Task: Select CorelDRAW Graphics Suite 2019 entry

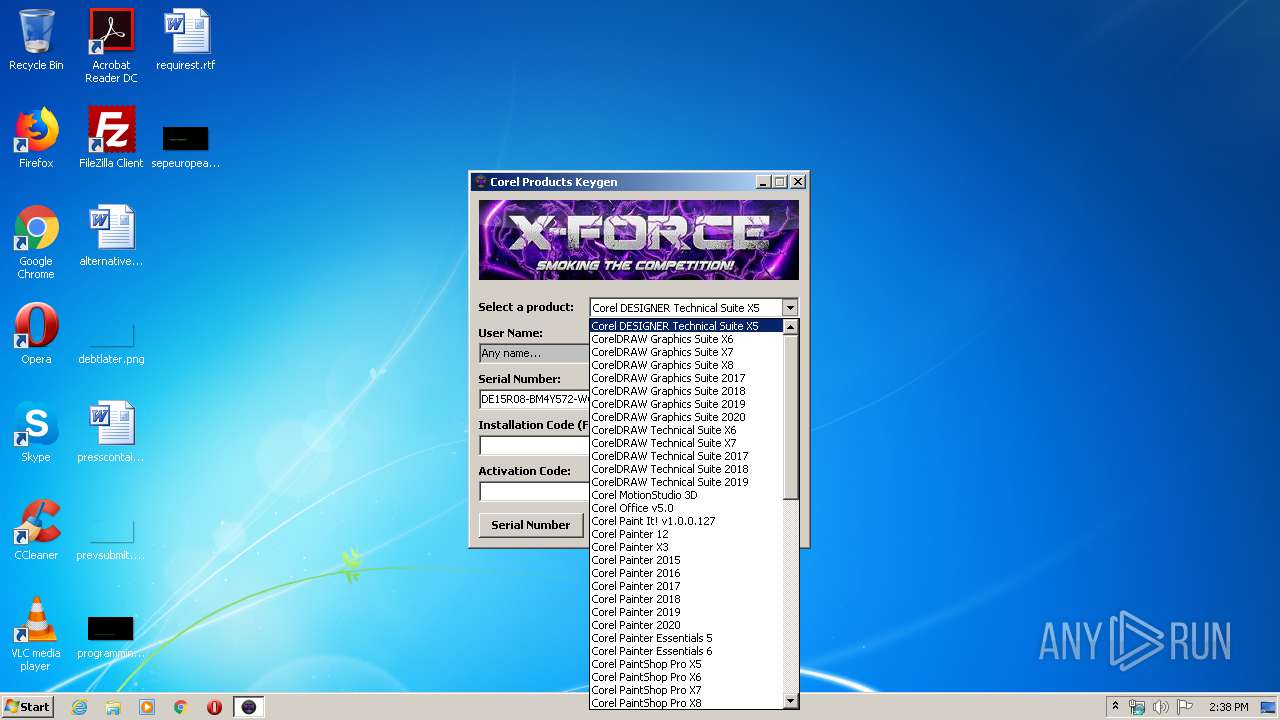Action: [686, 404]
